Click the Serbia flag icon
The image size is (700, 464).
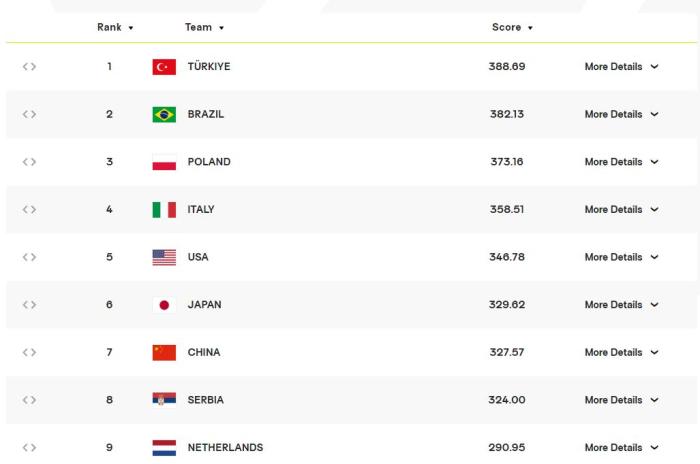[x=164, y=400]
